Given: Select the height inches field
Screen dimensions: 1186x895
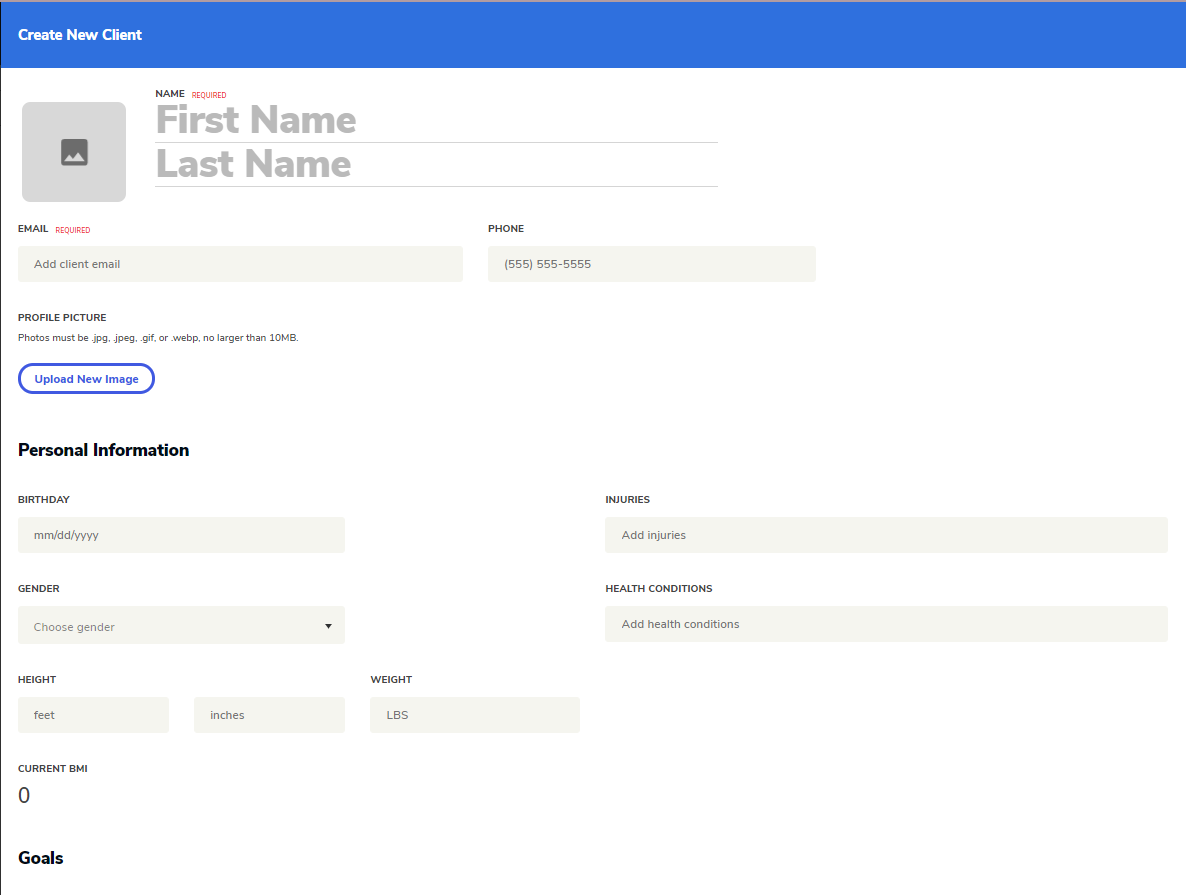Looking at the screenshot, I should [269, 715].
